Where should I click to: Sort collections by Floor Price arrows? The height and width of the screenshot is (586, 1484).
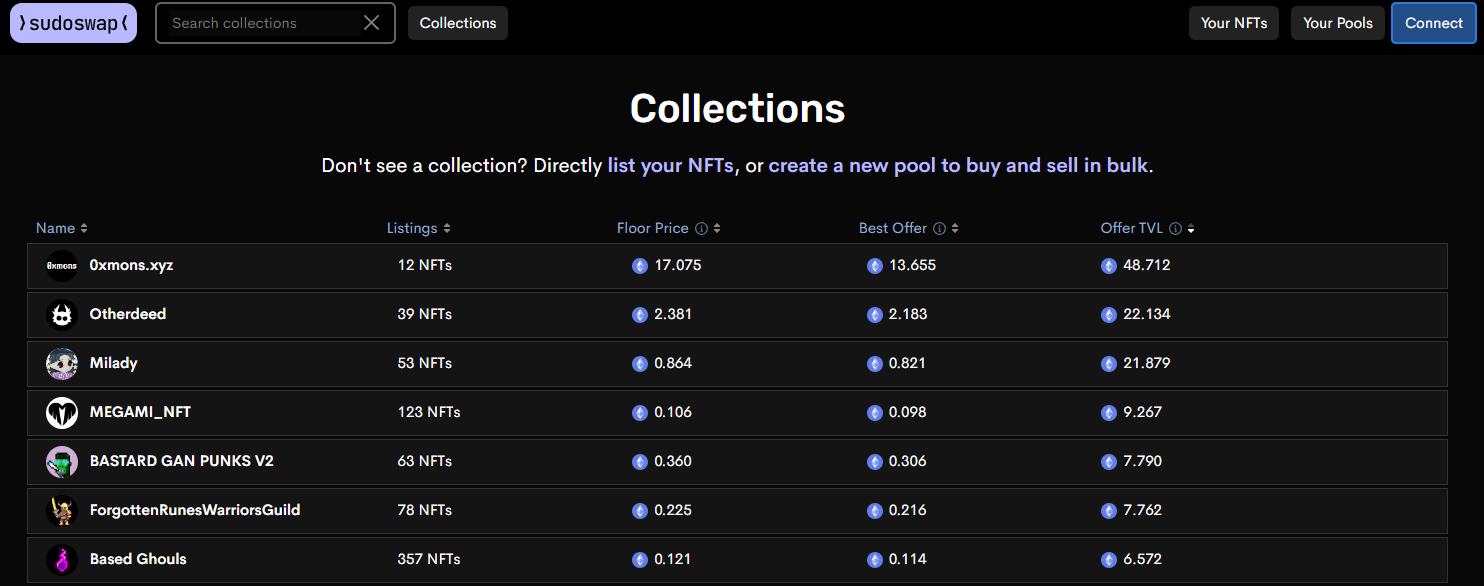tap(717, 229)
